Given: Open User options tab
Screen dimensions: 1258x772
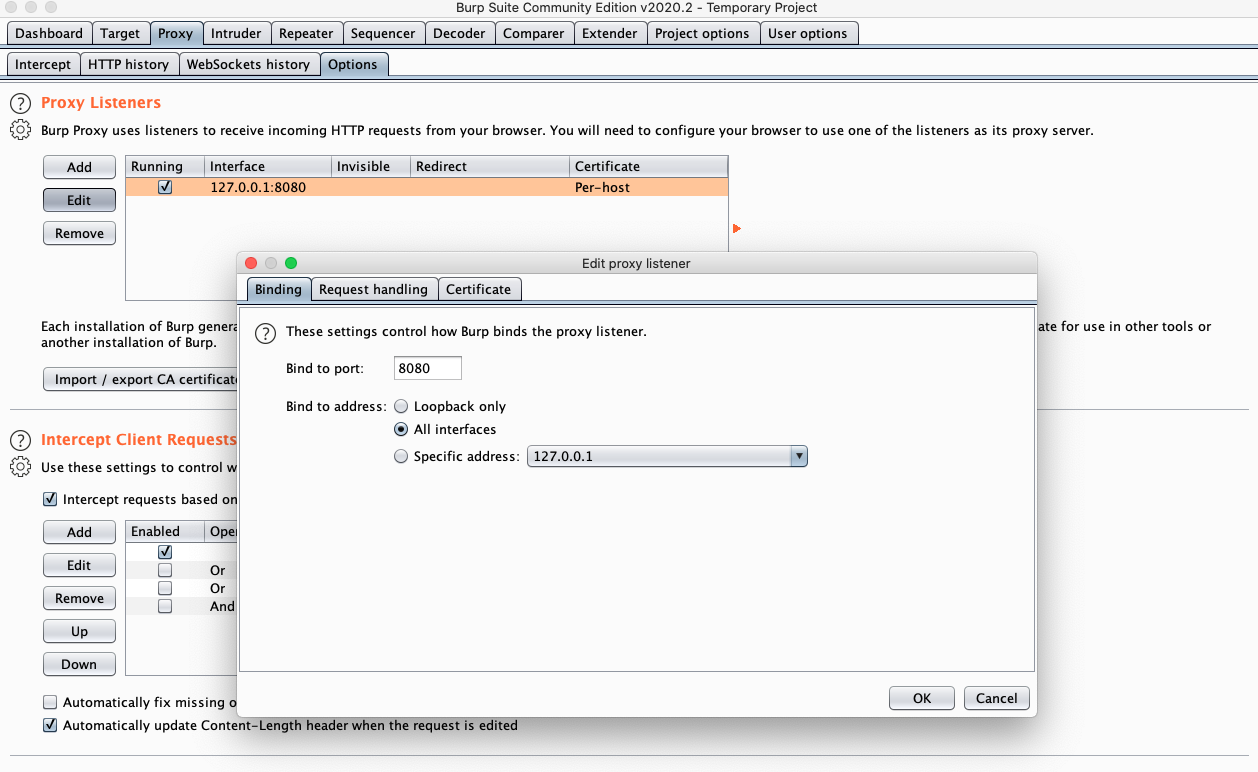Looking at the screenshot, I should [x=808, y=33].
